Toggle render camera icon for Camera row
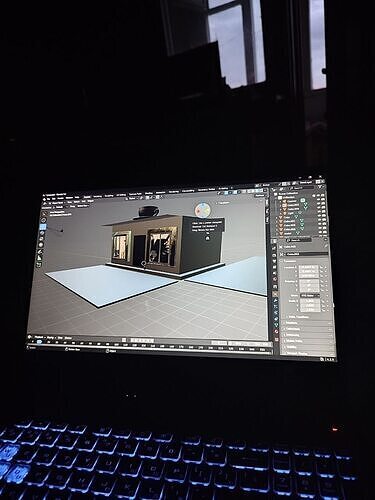The image size is (375, 500). click(x=323, y=199)
